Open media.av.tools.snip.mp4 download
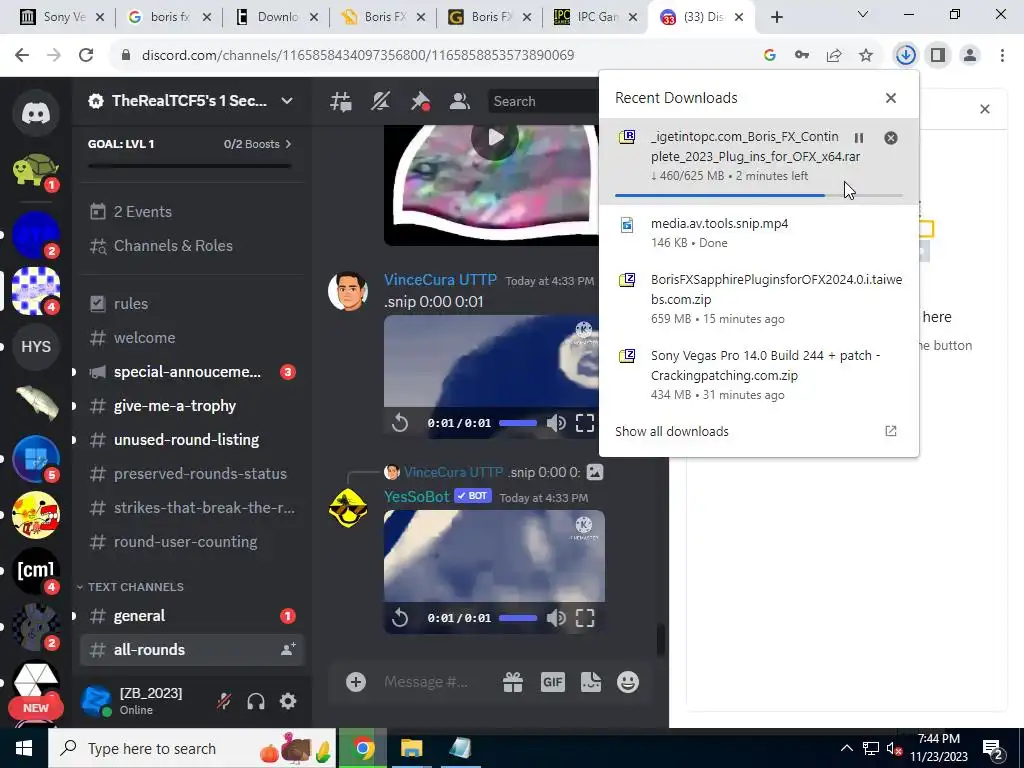1024x768 pixels. tap(759, 233)
